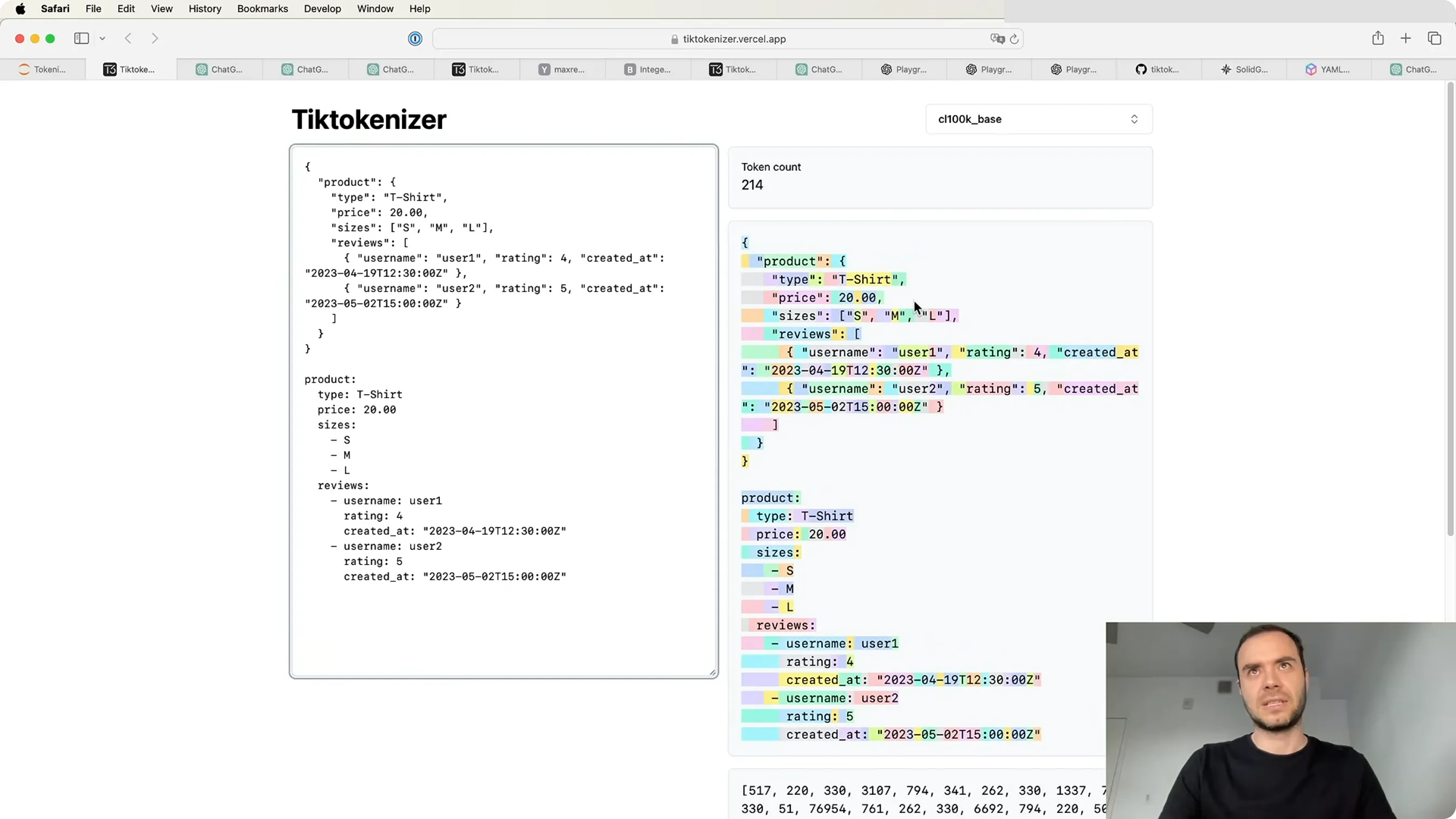Open the 1Password extension icon
Image resolution: width=1456 pixels, height=819 pixels.
415,38
